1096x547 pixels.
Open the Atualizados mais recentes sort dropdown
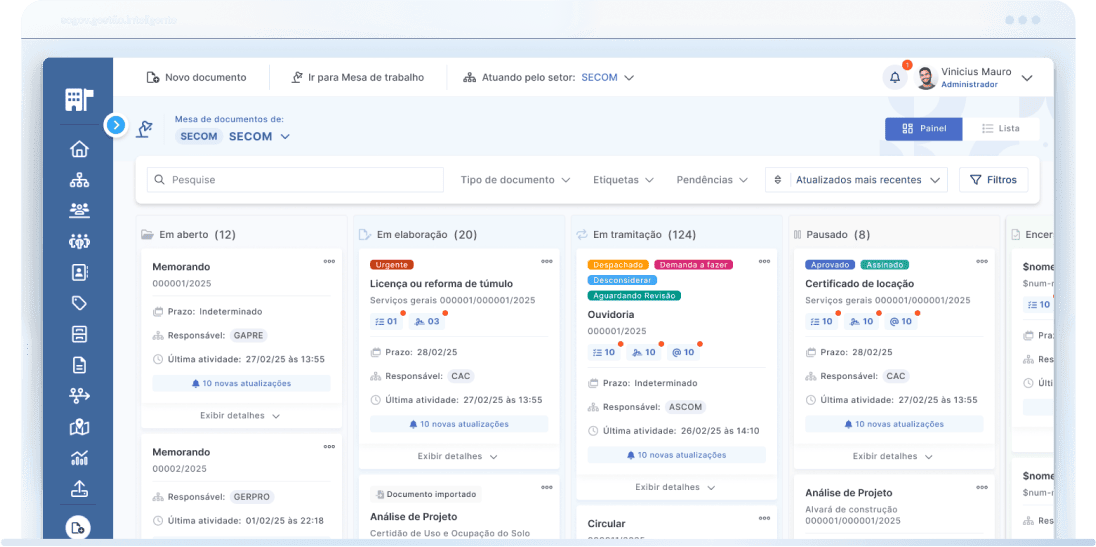click(856, 180)
